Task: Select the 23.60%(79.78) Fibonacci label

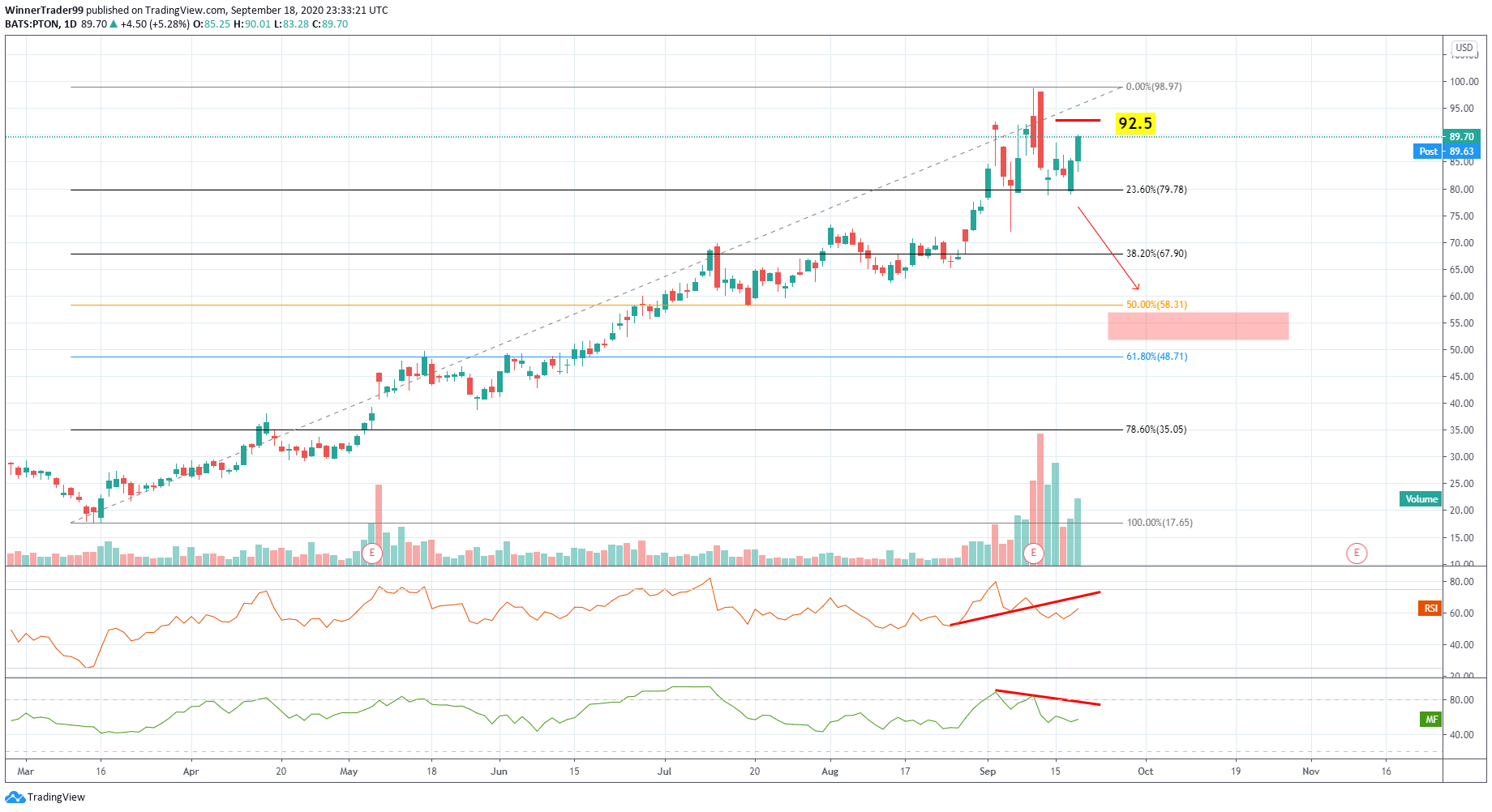Action: 1156,190
